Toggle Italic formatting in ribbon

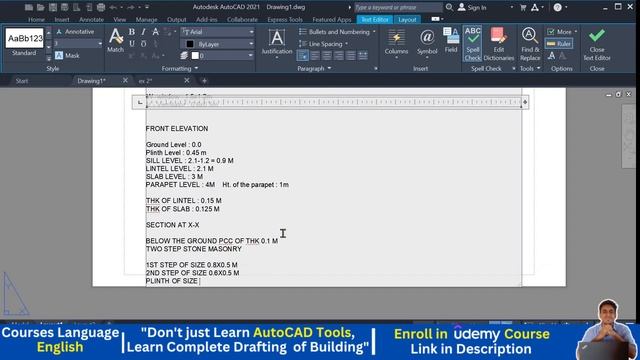(x=143, y=32)
